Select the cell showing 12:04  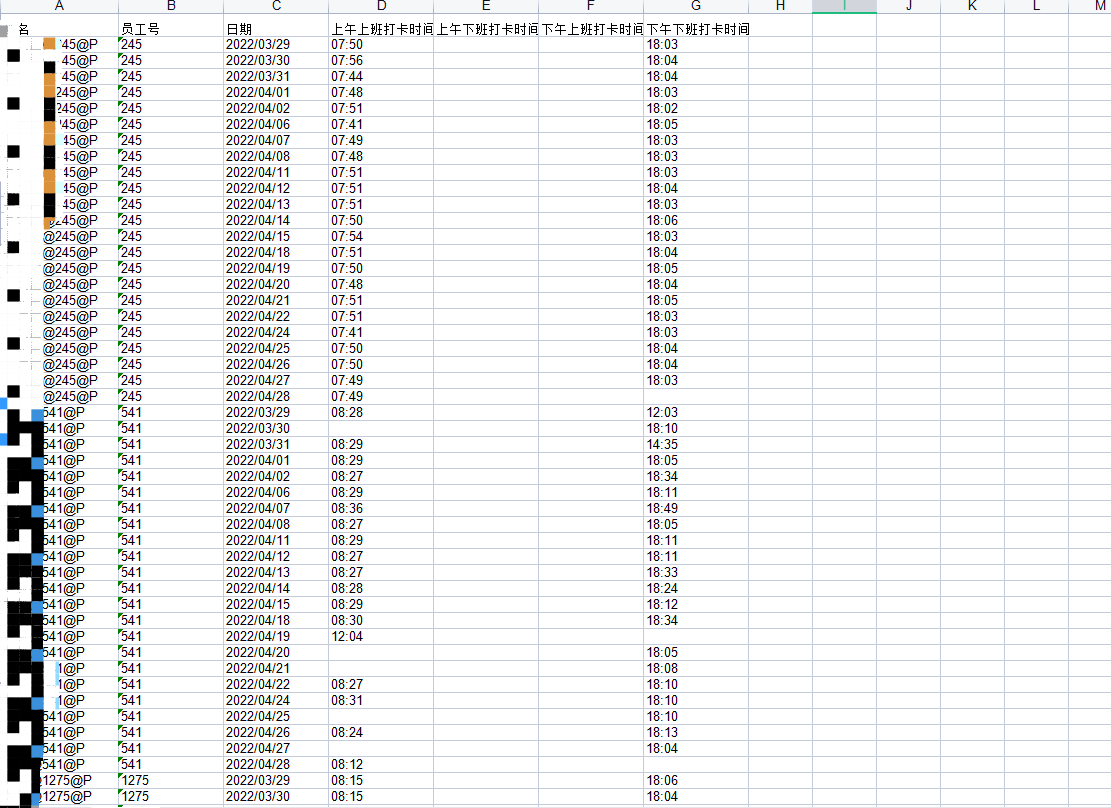pyautogui.click(x=381, y=636)
